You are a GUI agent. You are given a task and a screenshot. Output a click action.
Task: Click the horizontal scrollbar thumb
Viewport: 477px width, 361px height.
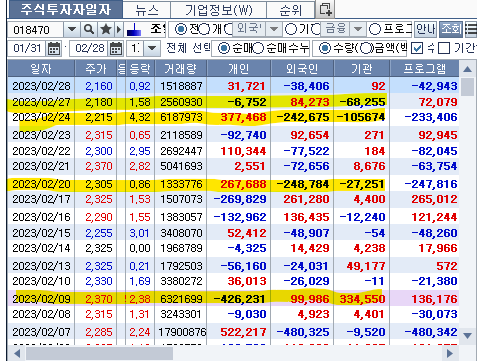pyautogui.click(x=99, y=353)
